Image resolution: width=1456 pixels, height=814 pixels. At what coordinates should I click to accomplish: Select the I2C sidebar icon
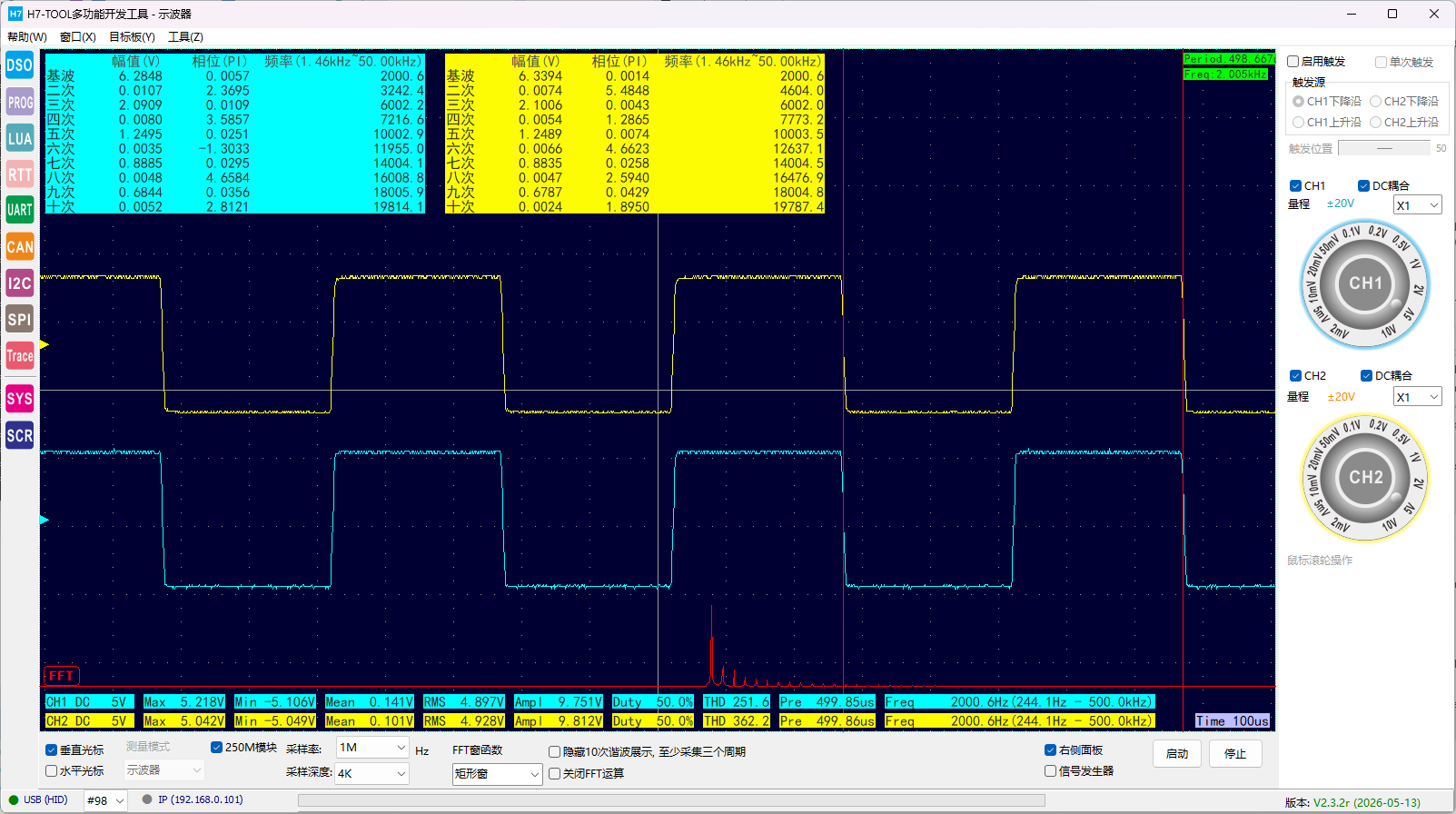click(x=19, y=283)
